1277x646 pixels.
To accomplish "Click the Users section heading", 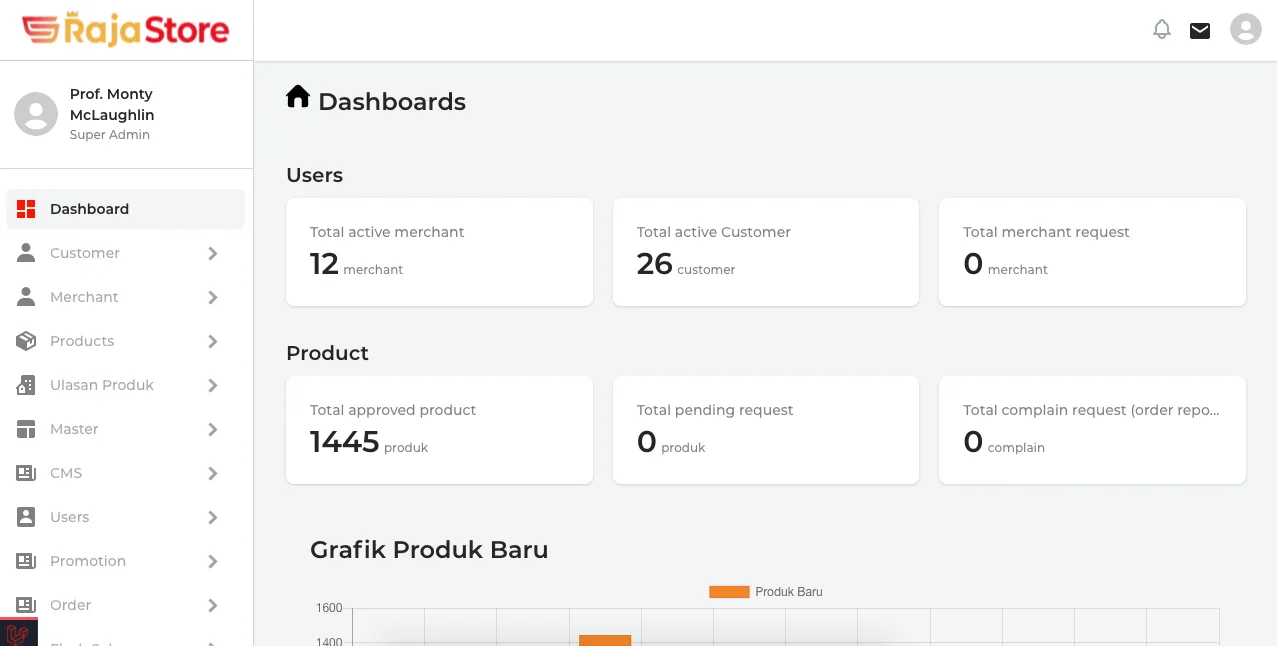I will tap(314, 175).
